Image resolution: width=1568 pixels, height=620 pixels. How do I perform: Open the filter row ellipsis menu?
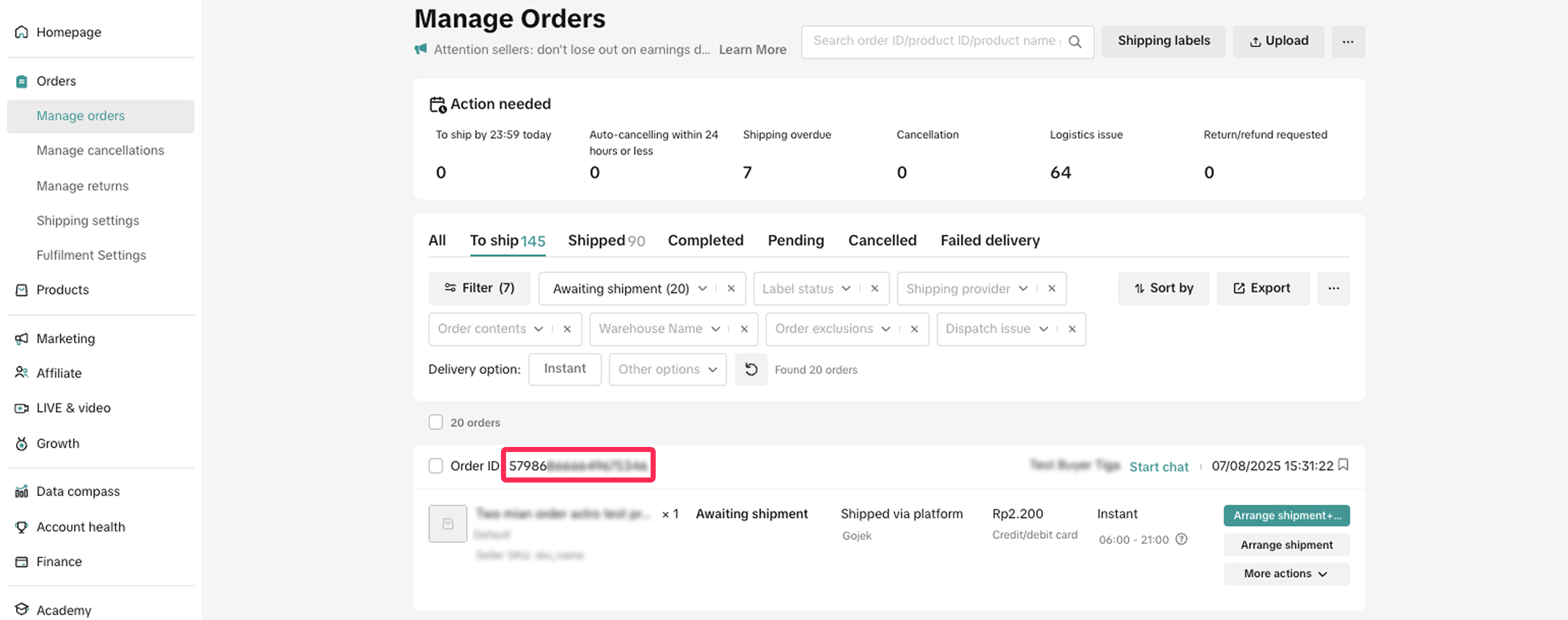(x=1333, y=289)
